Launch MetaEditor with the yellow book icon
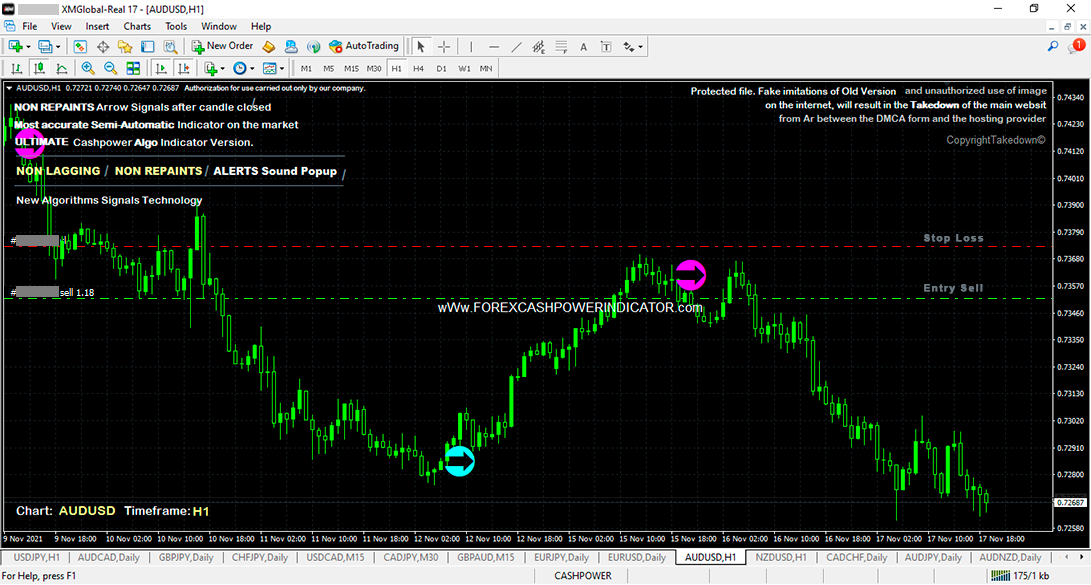1091x585 pixels. 269,47
